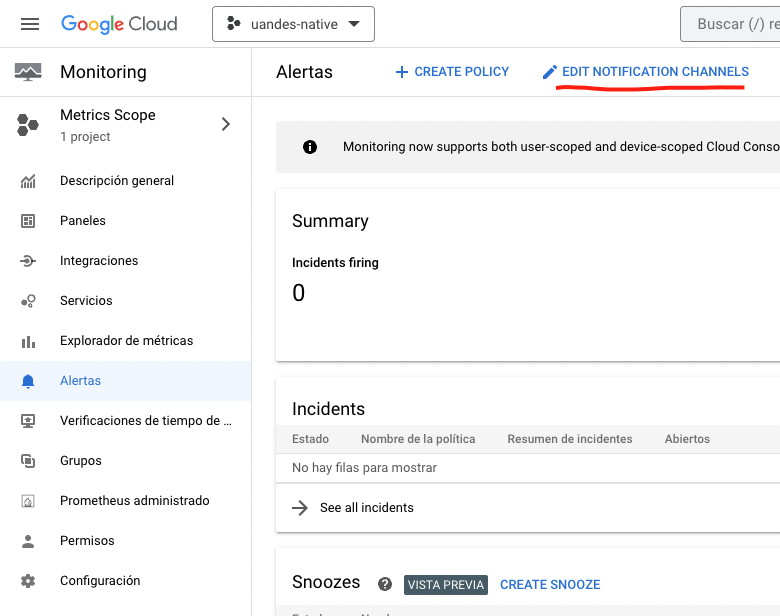The image size is (780, 616).
Task: Click the Prometheus administrado icon
Action: [28, 501]
